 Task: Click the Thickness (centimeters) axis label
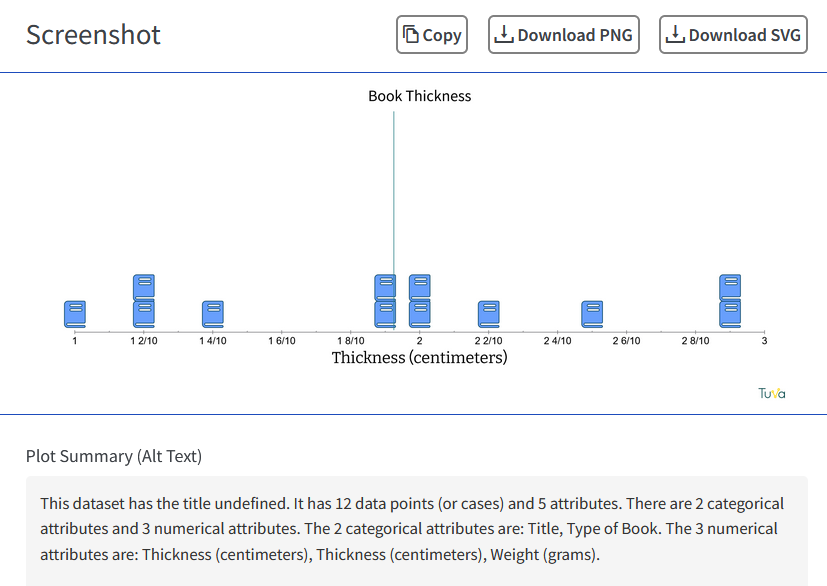(419, 358)
